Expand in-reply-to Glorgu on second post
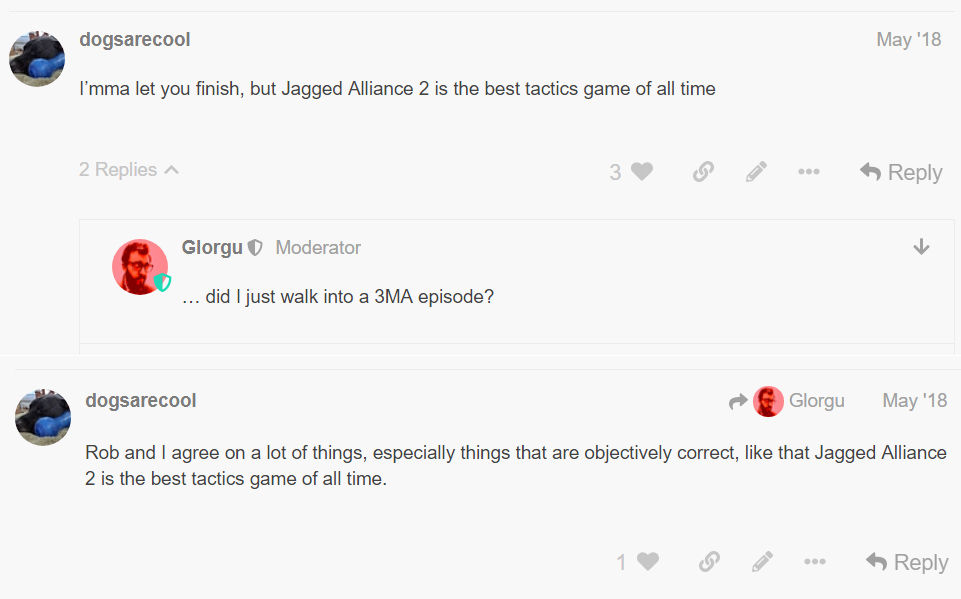The width and height of the screenshot is (961, 599). point(787,401)
